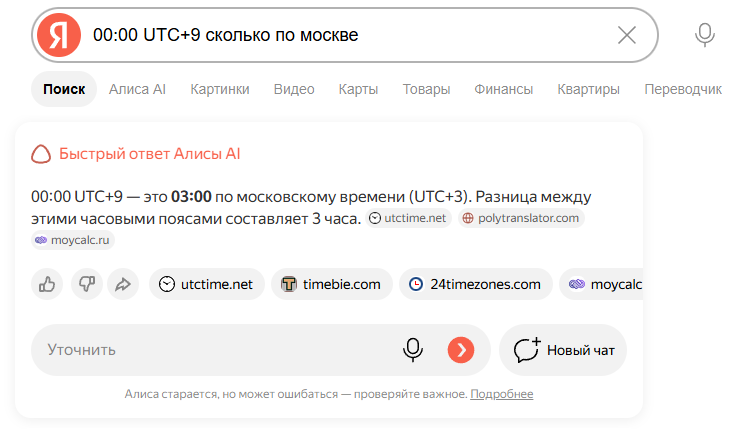
Task: Go to the Карты tab
Action: 358,89
